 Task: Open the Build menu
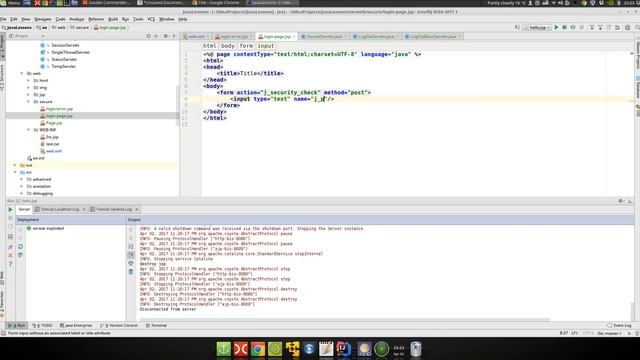click(113, 19)
